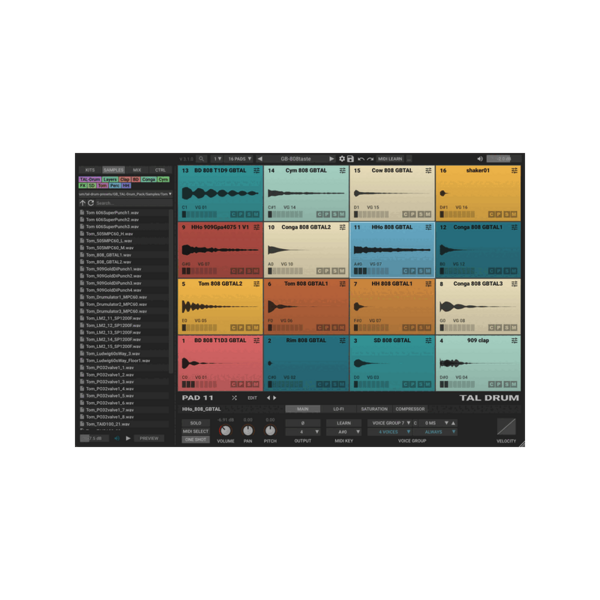Open settings icon on pad 5 Tom 808 GBTAL2
The height and width of the screenshot is (600, 600).
(x=256, y=284)
